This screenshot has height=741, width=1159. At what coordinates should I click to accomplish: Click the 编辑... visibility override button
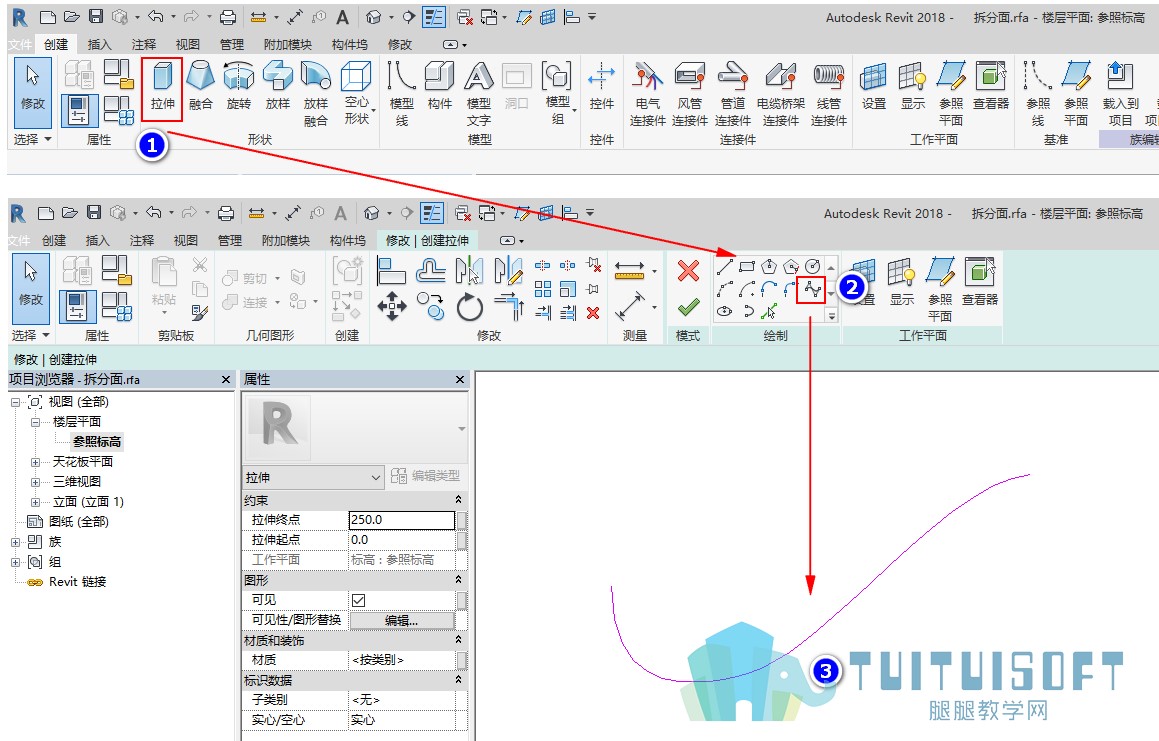click(401, 620)
